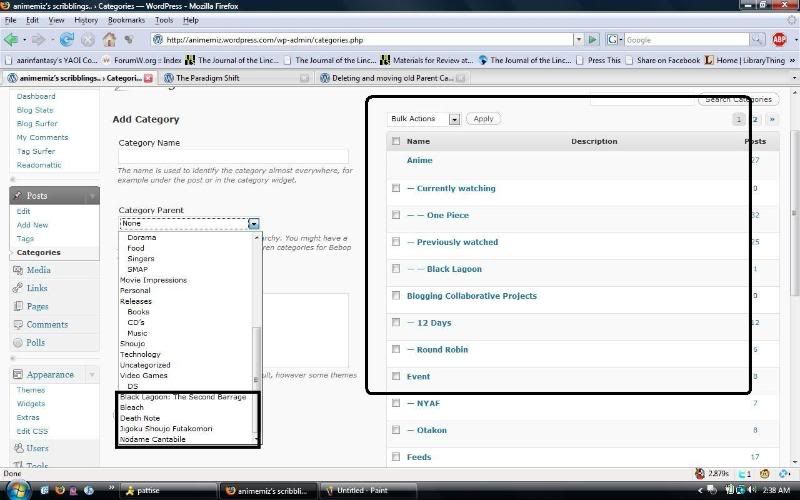
Task: Click the Google search engine icon
Action: click(x=613, y=40)
